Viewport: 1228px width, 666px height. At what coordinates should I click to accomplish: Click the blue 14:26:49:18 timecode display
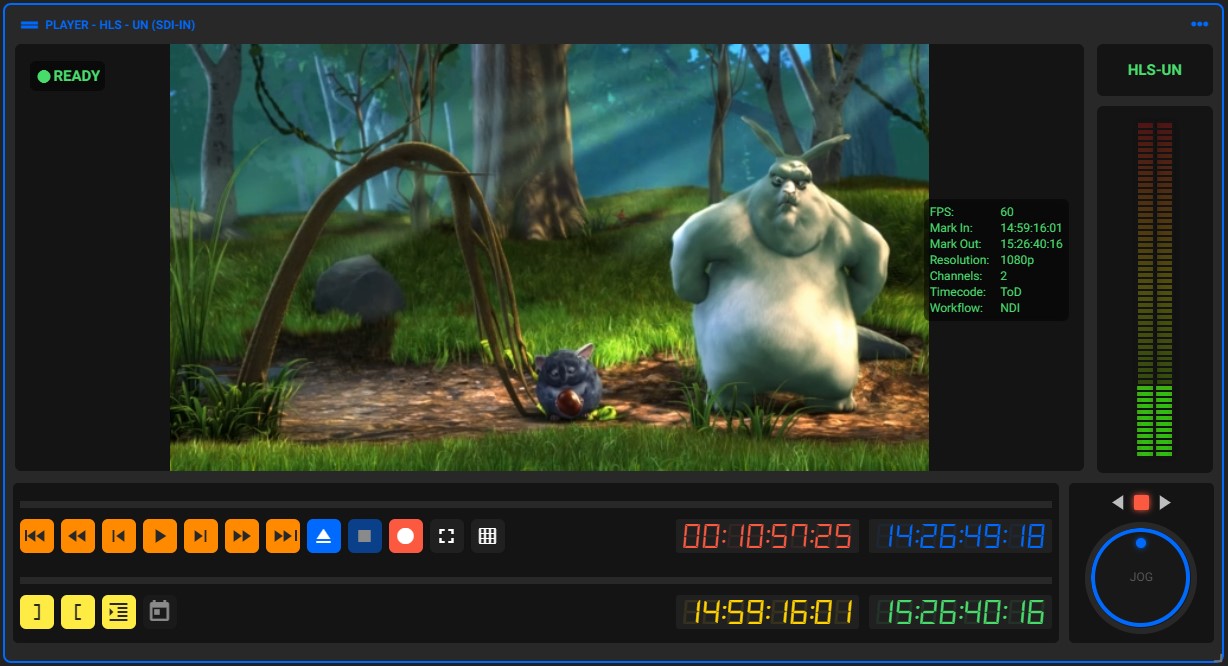[x=960, y=536]
